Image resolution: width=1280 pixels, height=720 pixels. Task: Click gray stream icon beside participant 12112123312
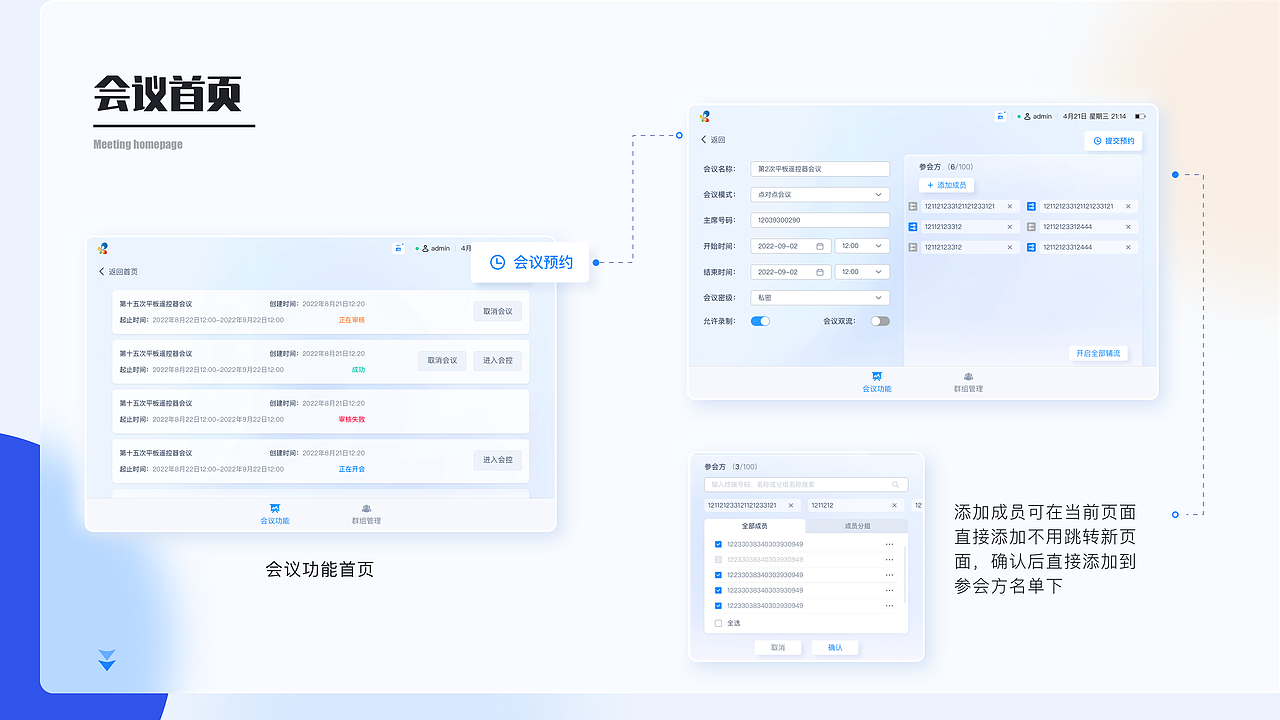tap(913, 247)
